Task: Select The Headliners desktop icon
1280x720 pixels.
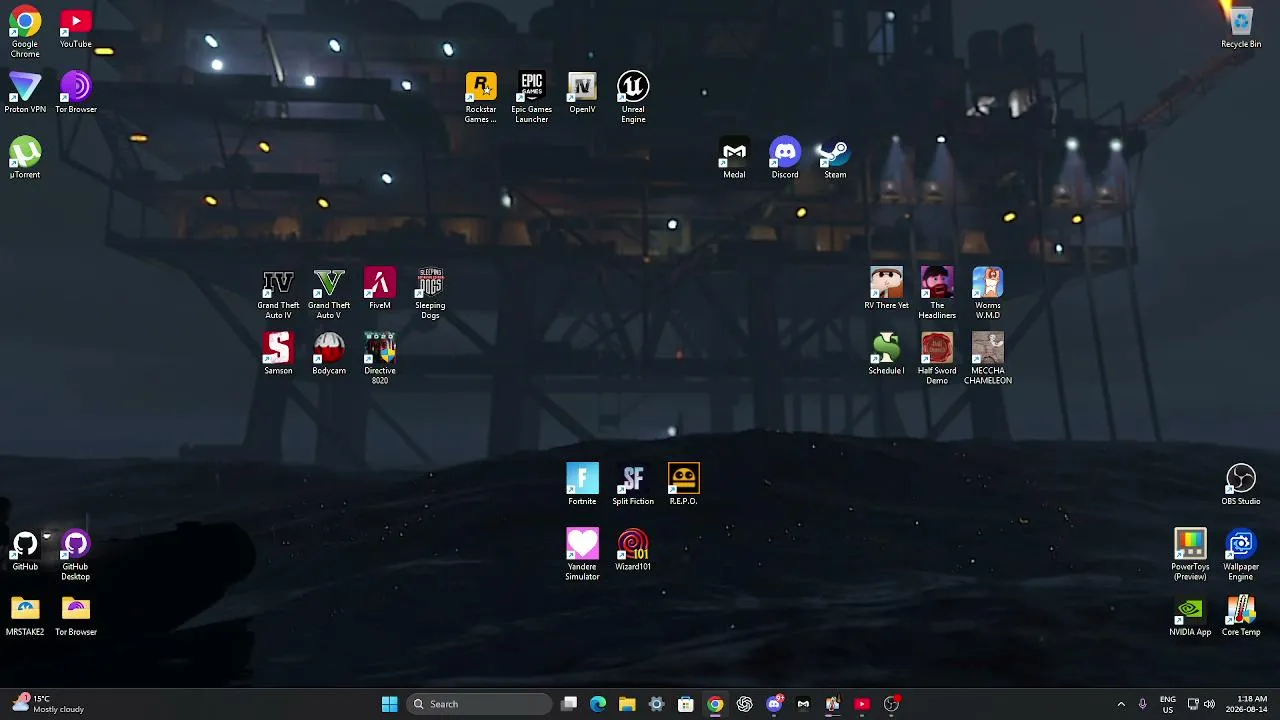Action: [x=937, y=294]
